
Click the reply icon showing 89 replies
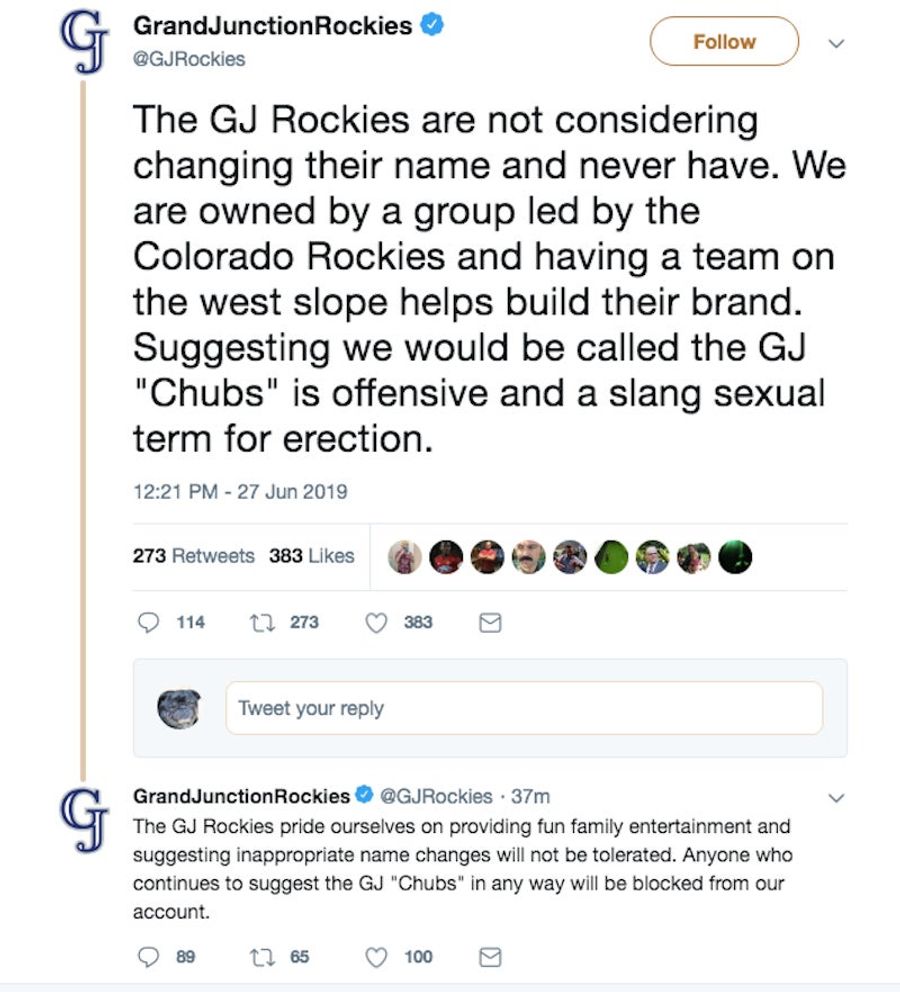149,957
